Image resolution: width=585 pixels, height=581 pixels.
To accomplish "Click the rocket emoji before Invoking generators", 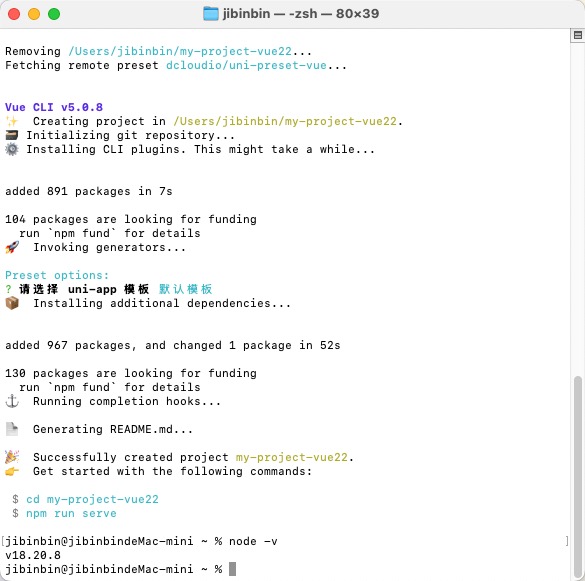I will pos(12,247).
